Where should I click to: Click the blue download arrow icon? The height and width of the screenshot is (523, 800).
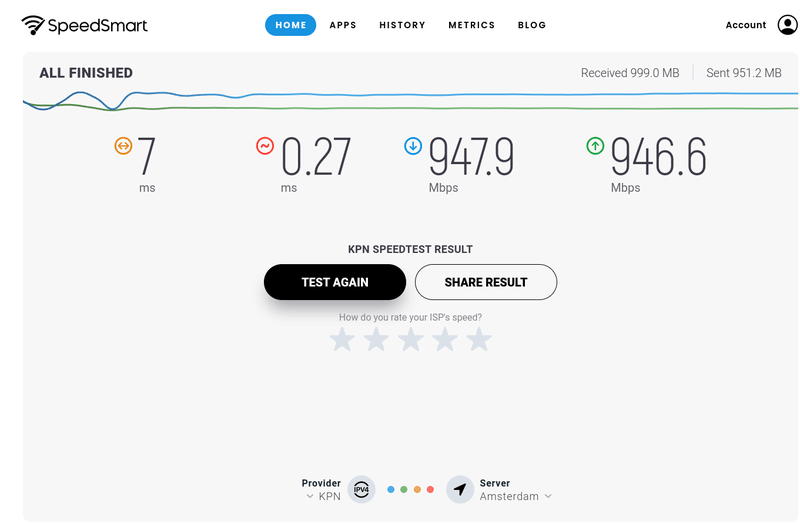point(413,146)
